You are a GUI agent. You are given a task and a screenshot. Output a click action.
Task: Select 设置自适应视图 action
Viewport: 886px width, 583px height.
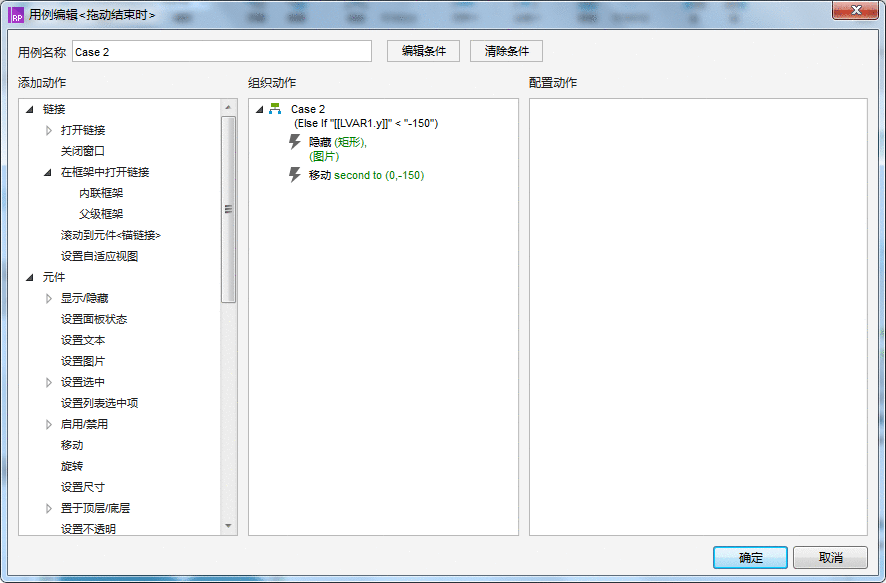[99, 256]
